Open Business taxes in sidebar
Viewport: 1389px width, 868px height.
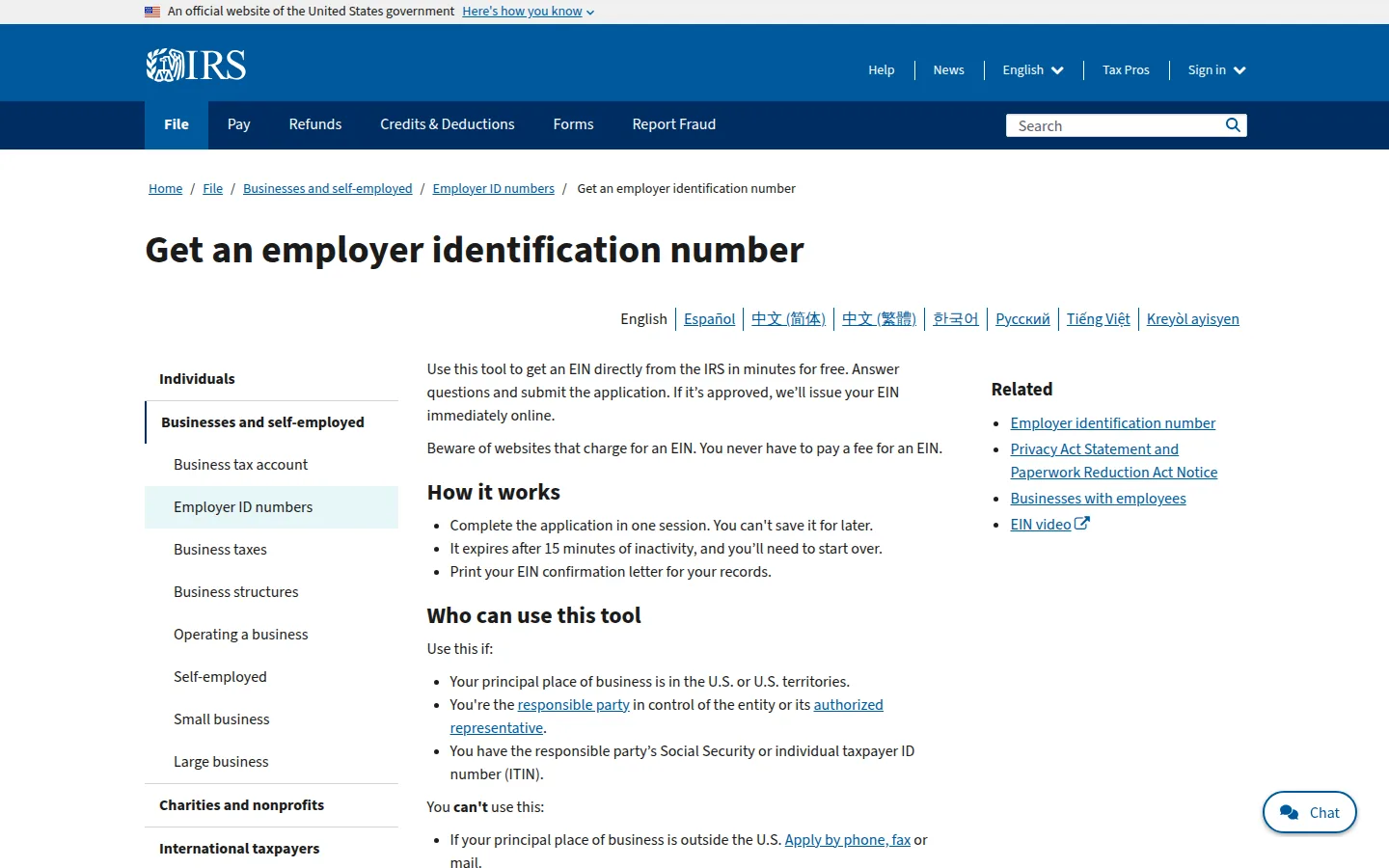coord(271,550)
